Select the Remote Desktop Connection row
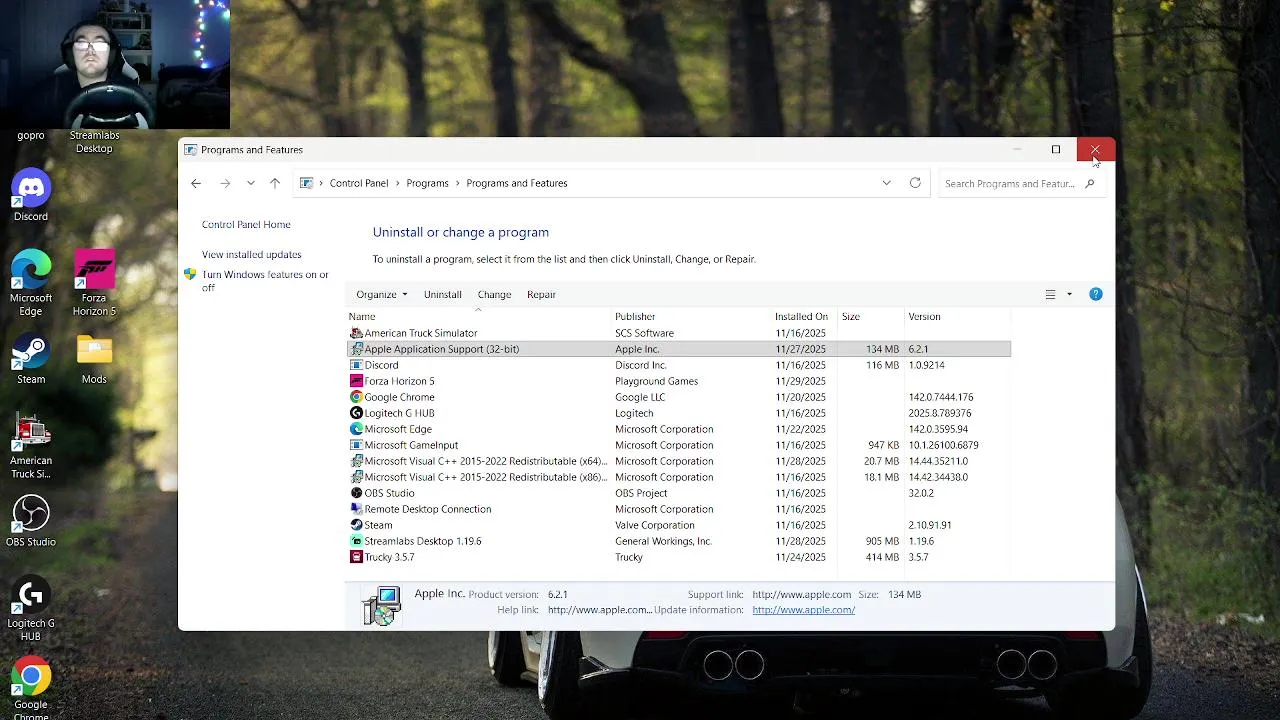The width and height of the screenshot is (1280, 720). tap(678, 509)
